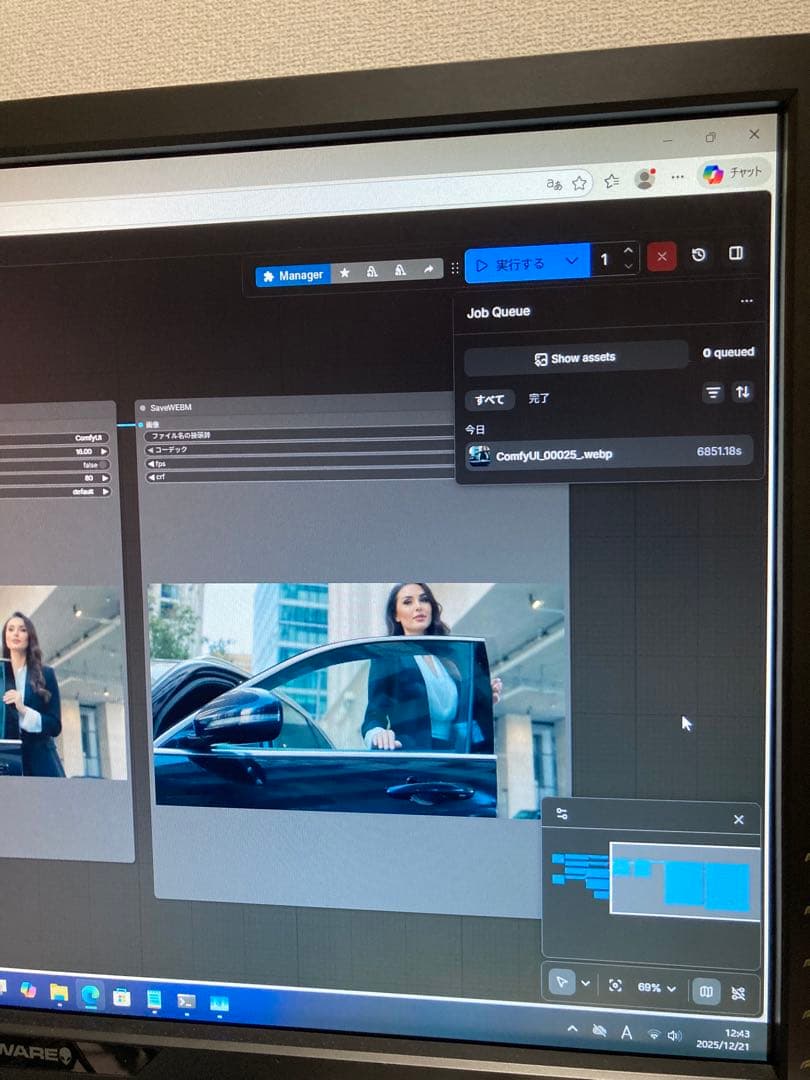
Task: Open the job filter icon
Action: click(713, 393)
